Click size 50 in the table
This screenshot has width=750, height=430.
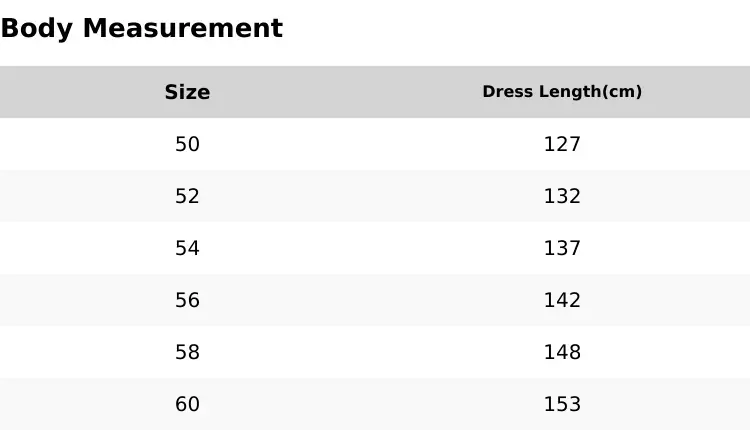click(187, 144)
